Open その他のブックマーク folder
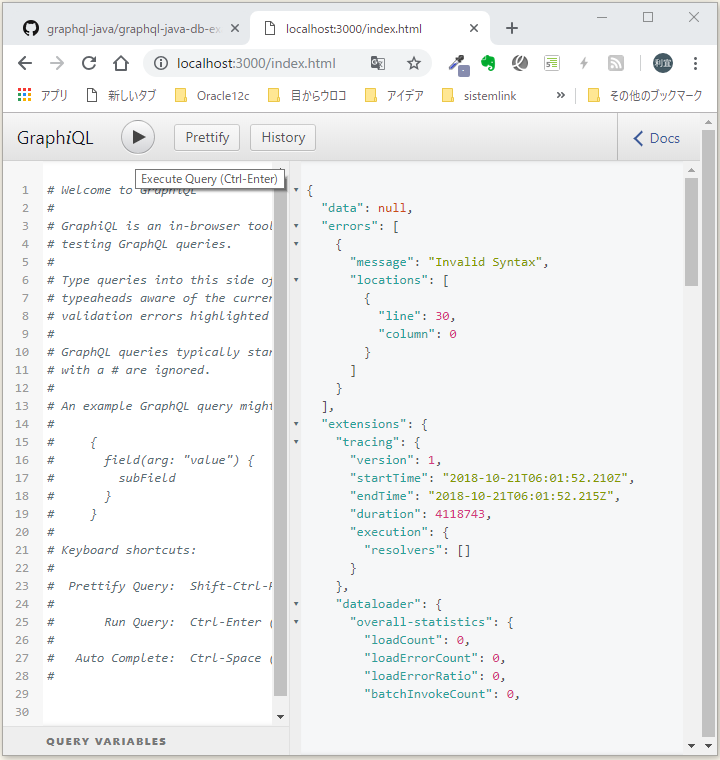 645,95
